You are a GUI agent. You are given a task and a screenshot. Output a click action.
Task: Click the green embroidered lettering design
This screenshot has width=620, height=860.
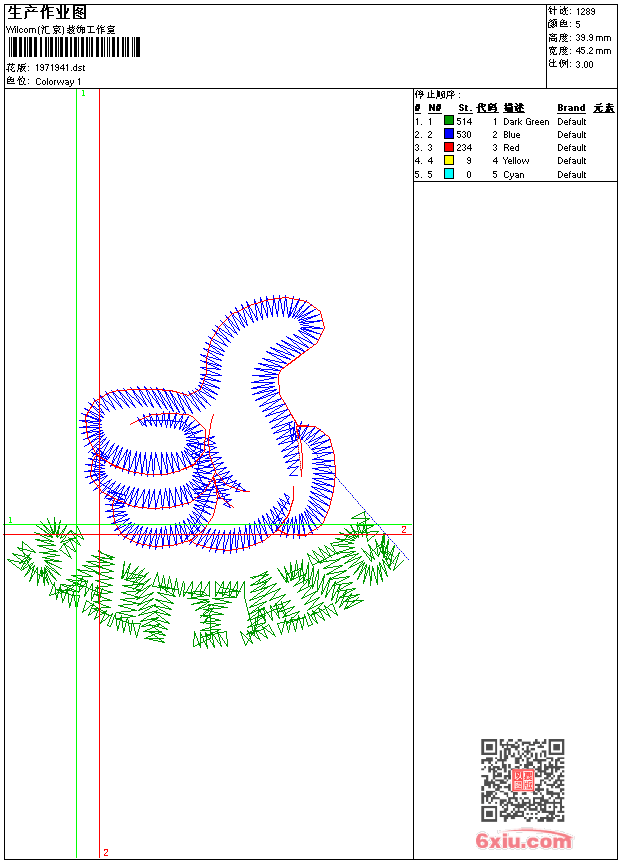[x=207, y=581]
